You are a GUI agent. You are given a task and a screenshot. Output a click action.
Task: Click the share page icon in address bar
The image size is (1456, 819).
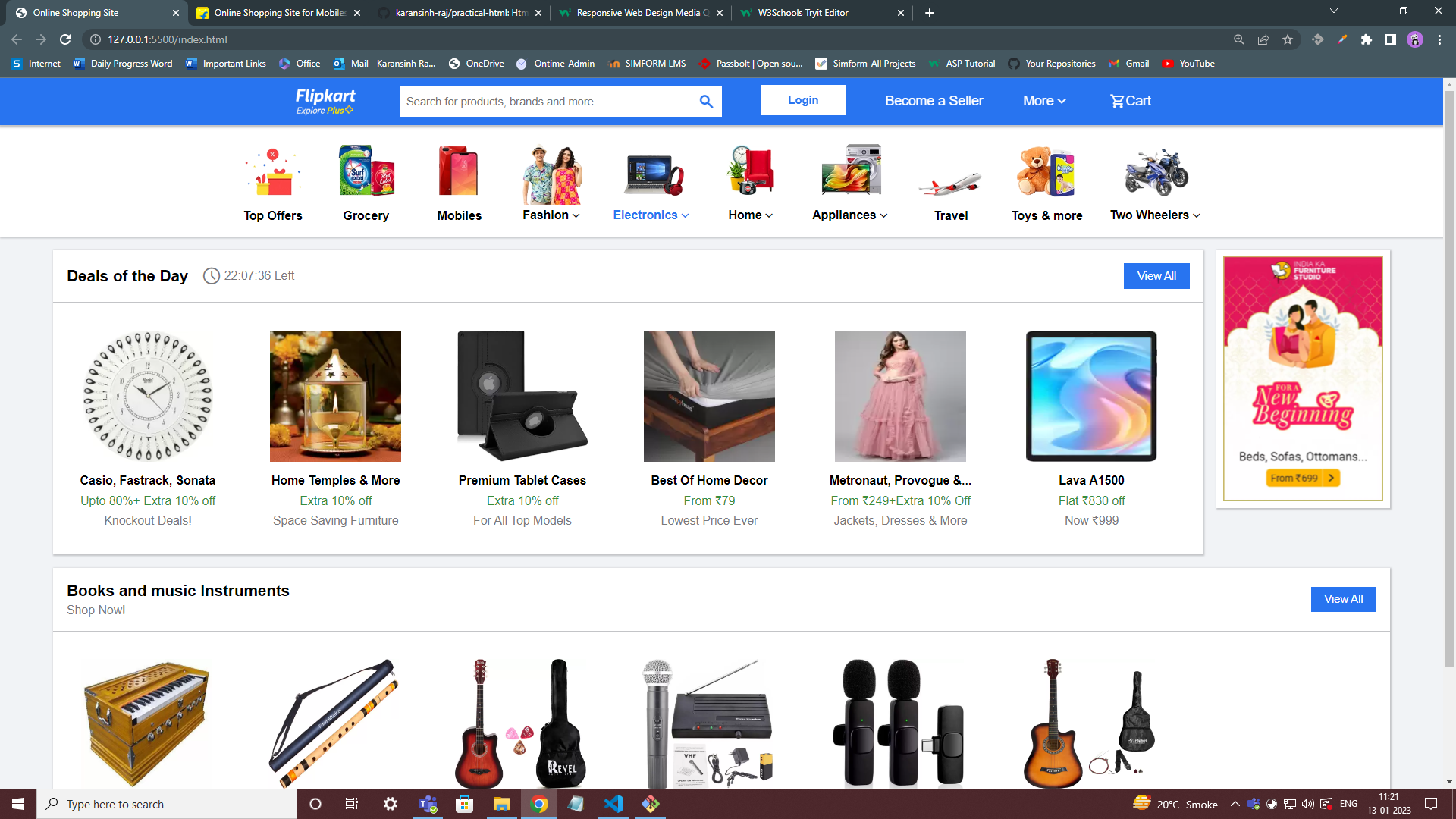1263,39
